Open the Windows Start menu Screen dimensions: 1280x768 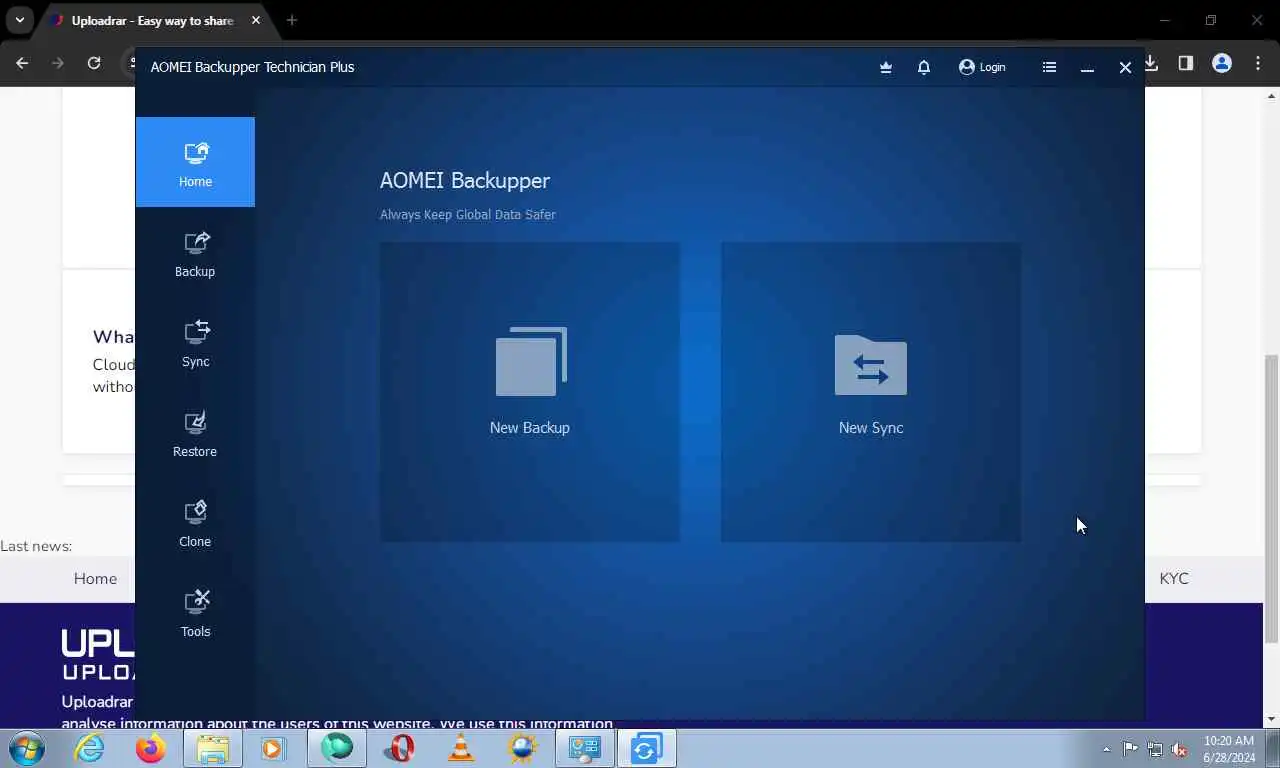point(27,748)
